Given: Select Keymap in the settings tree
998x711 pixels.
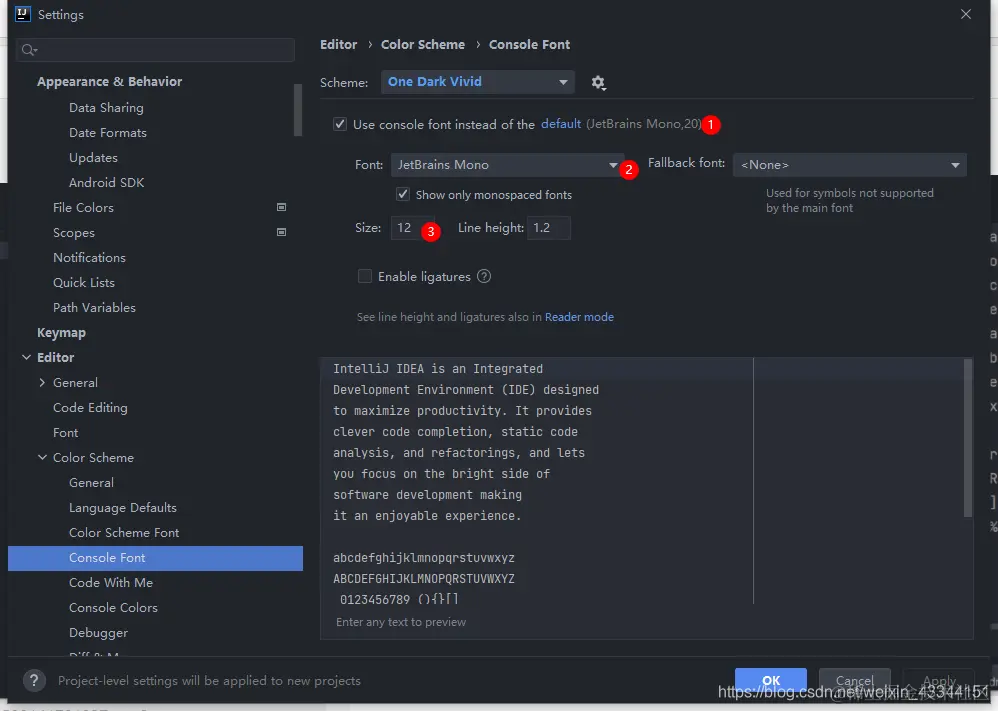Looking at the screenshot, I should [61, 333].
